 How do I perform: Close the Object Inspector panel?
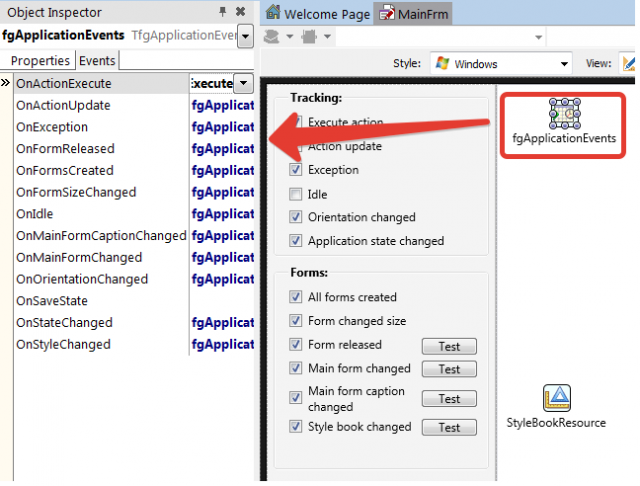240,12
